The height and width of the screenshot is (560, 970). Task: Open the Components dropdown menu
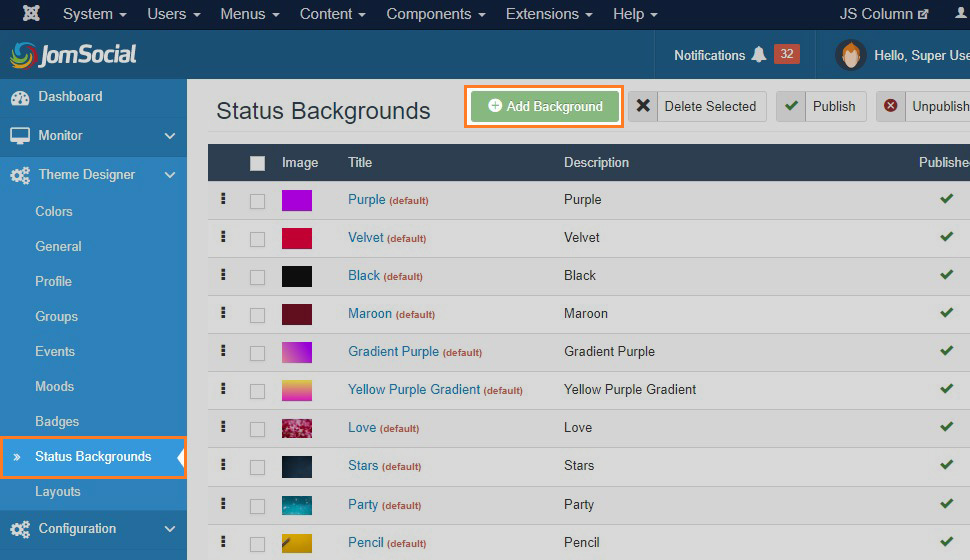[436, 14]
